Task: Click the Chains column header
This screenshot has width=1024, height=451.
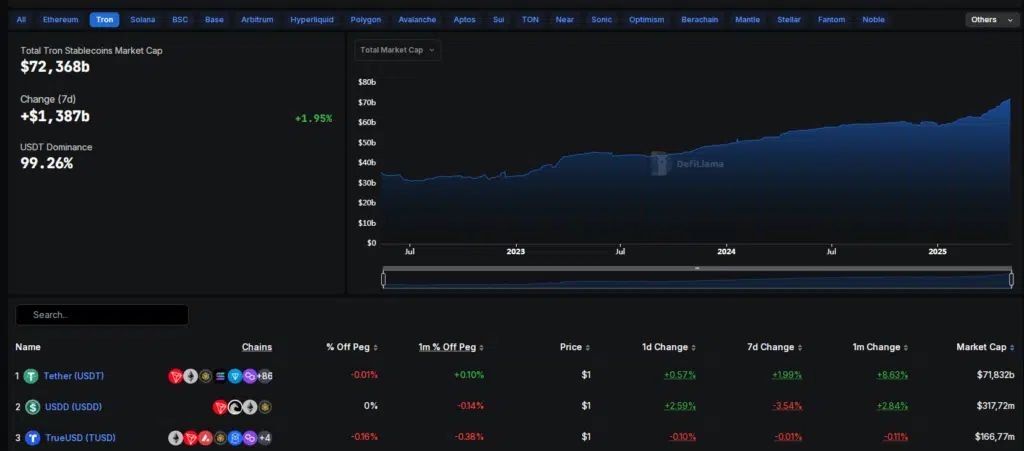Action: coord(257,347)
